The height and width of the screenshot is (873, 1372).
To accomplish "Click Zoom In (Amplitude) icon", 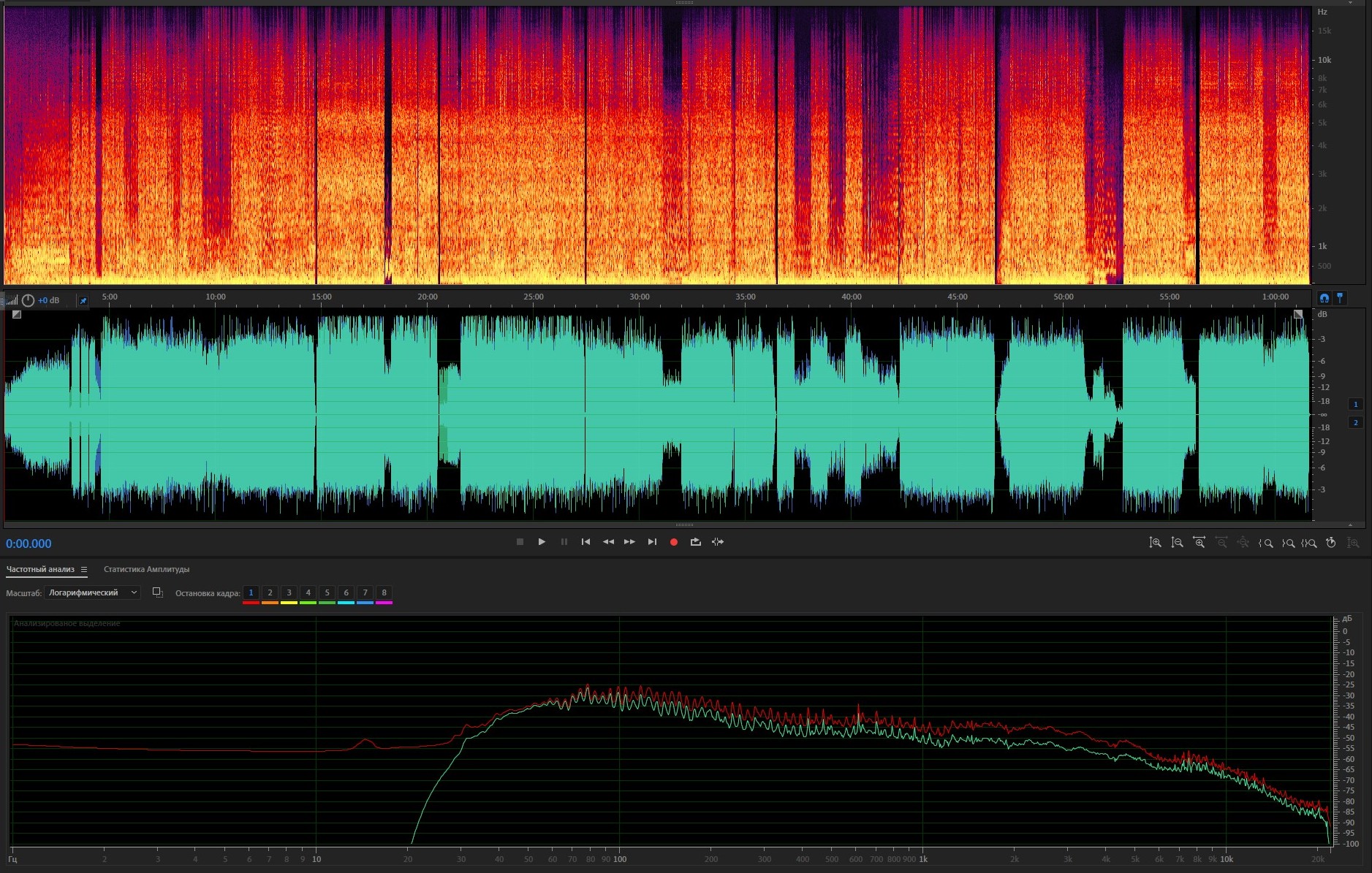I will [1155, 543].
